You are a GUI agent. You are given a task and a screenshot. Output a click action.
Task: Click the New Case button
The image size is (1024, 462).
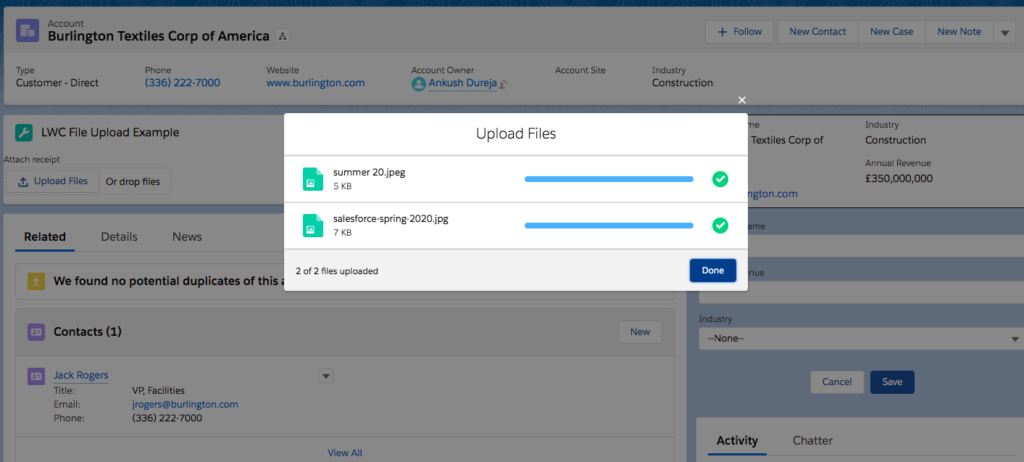[x=891, y=31]
